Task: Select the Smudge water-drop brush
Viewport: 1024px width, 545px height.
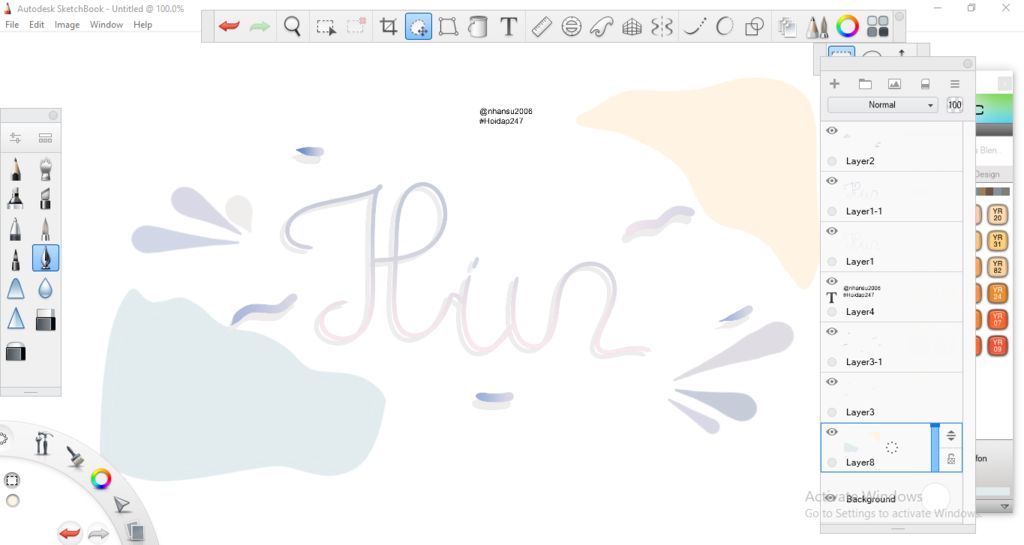Action: coord(45,288)
